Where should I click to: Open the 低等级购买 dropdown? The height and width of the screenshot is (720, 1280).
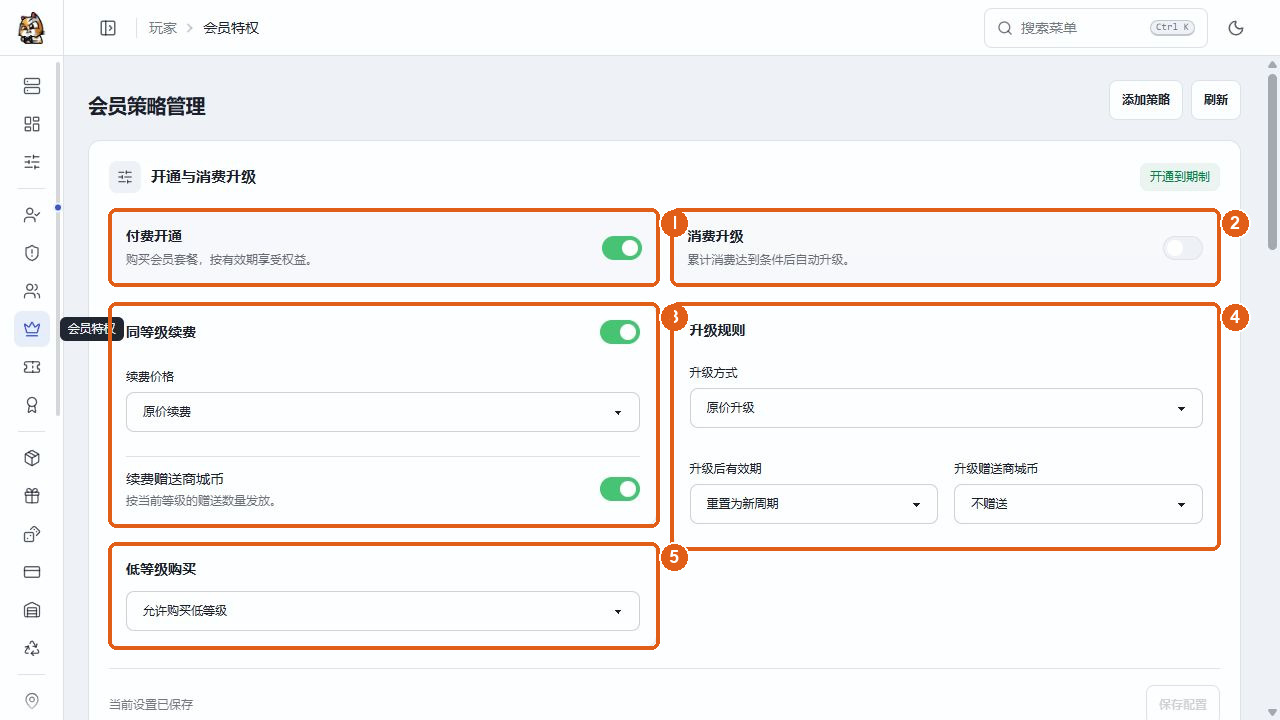[383, 611]
